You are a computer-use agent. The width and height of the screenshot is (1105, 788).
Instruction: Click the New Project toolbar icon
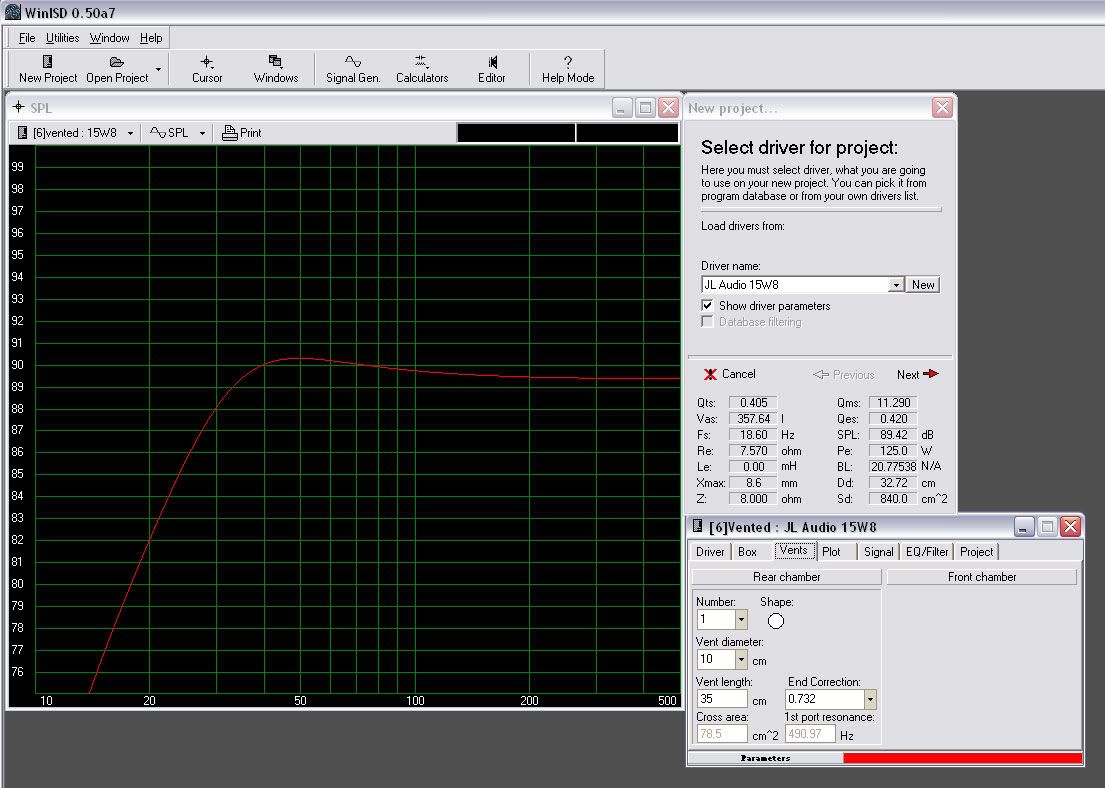coord(47,62)
